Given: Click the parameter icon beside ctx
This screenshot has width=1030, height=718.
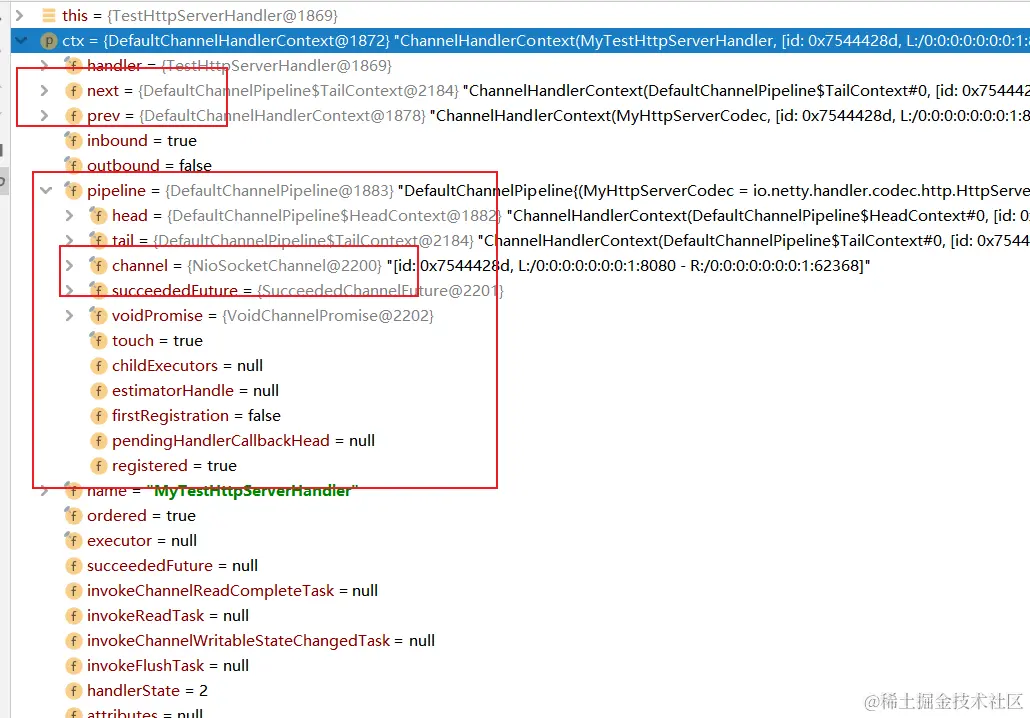Looking at the screenshot, I should (49, 41).
